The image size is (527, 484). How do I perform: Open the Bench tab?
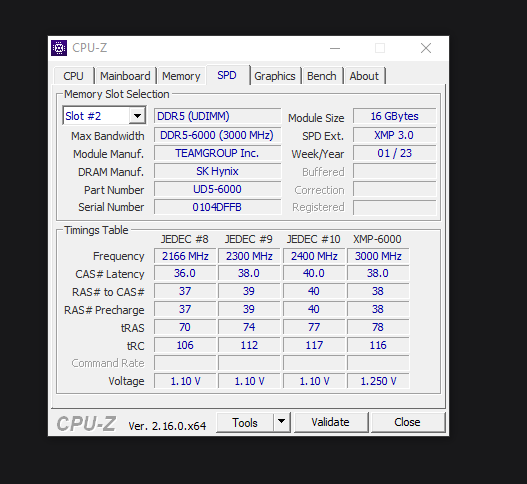[322, 76]
